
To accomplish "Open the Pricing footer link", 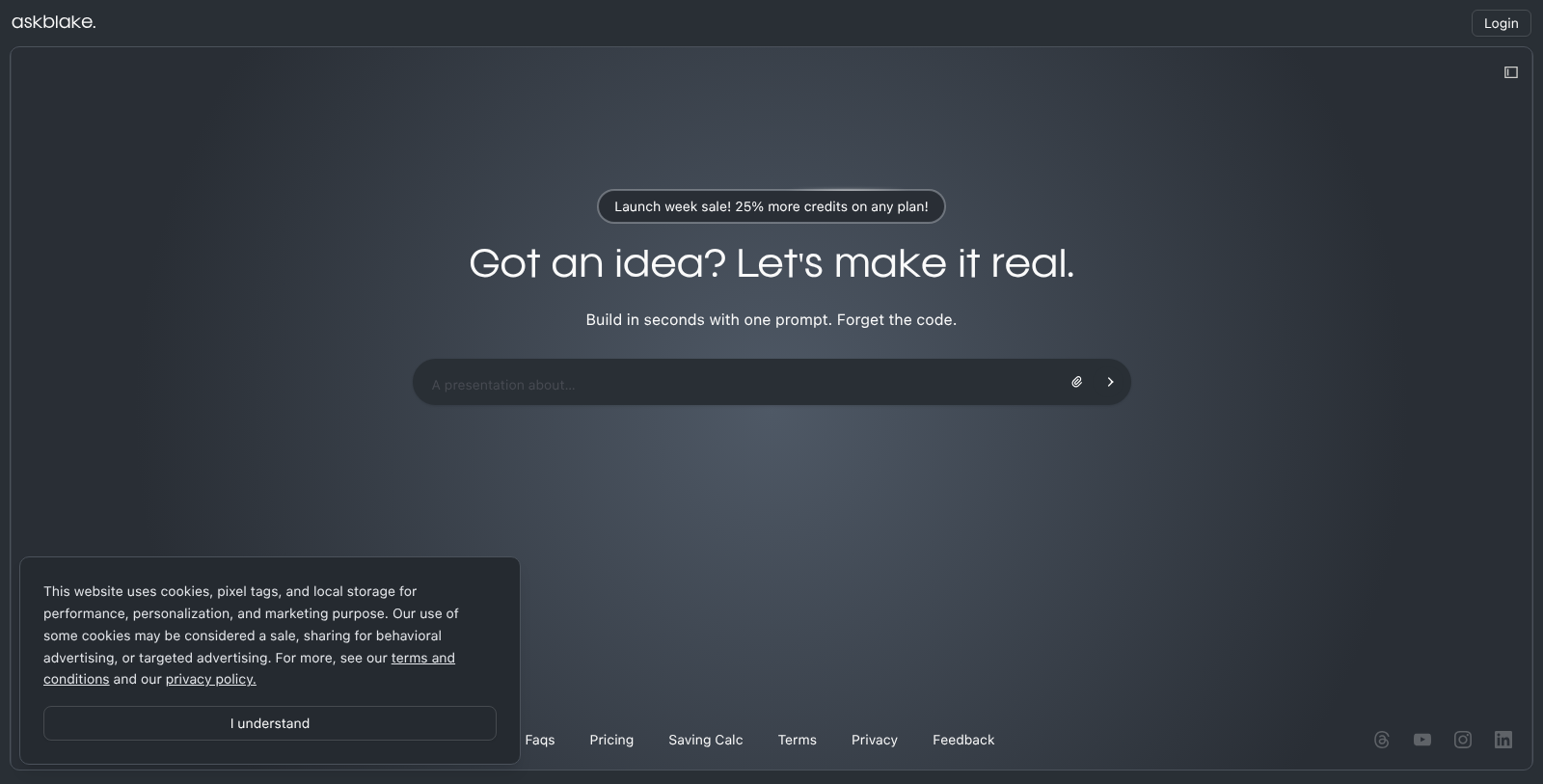I will (x=611, y=740).
